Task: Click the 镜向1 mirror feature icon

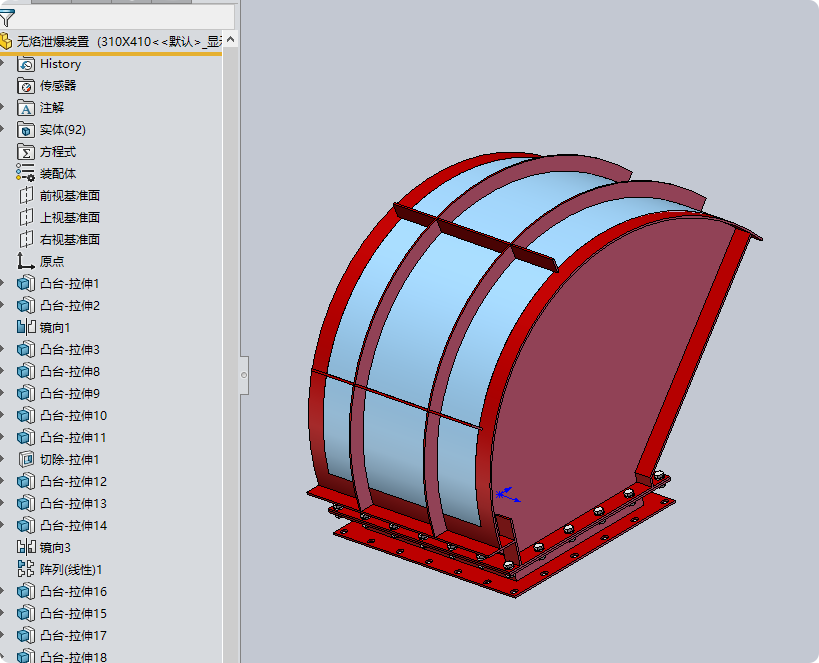Action: click(x=26, y=328)
